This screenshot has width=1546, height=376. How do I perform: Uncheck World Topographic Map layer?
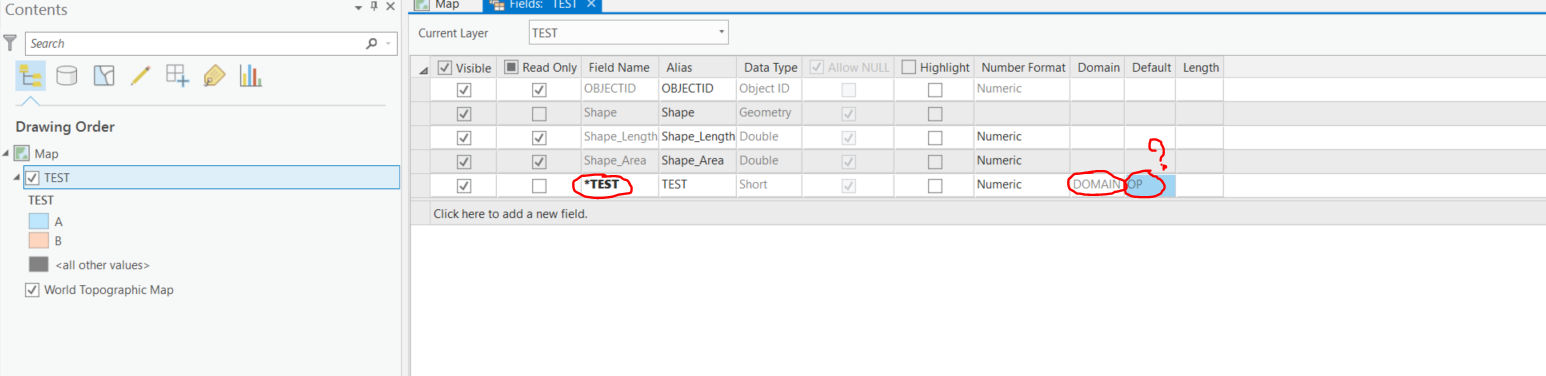point(32,290)
